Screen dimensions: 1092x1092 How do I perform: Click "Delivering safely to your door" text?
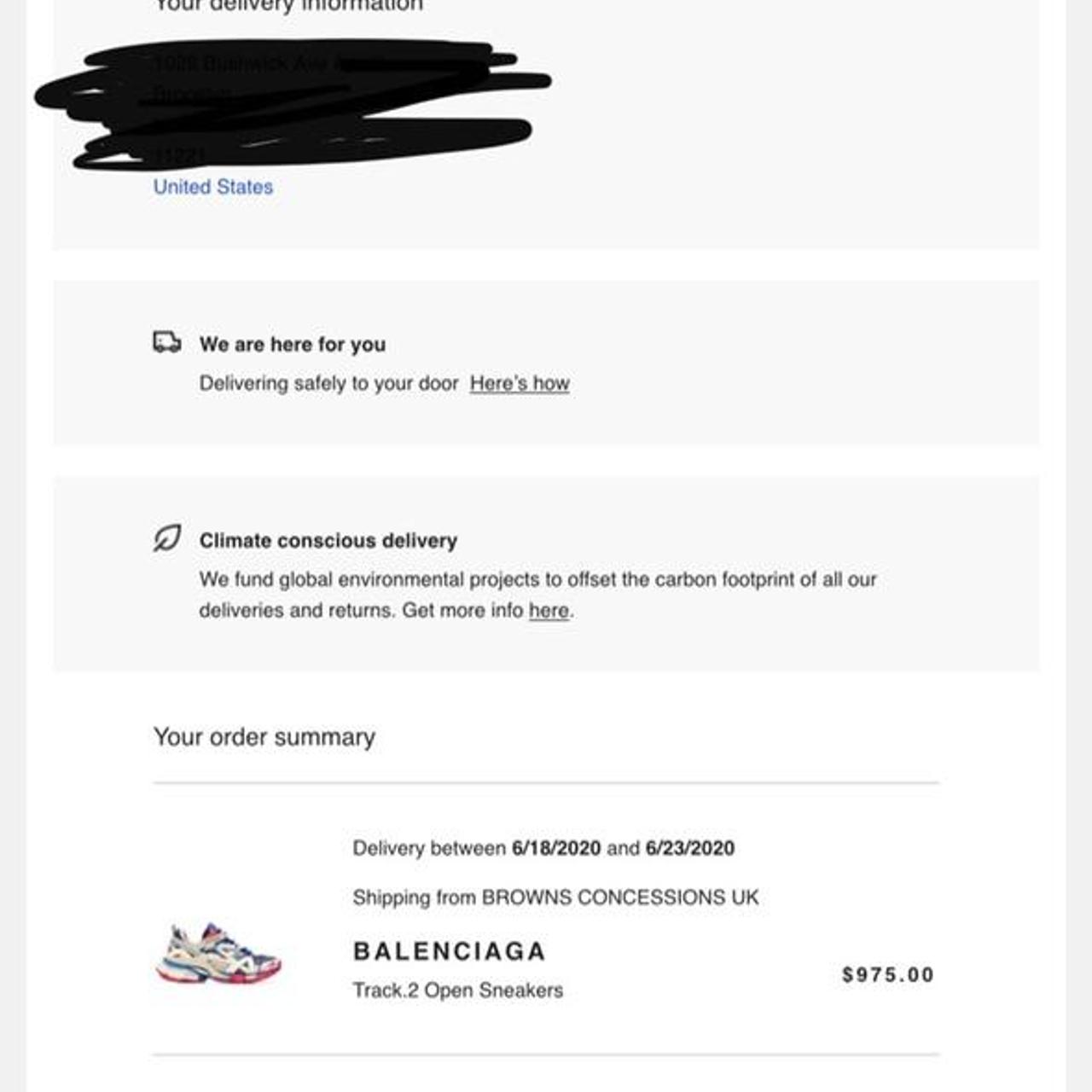329,384
